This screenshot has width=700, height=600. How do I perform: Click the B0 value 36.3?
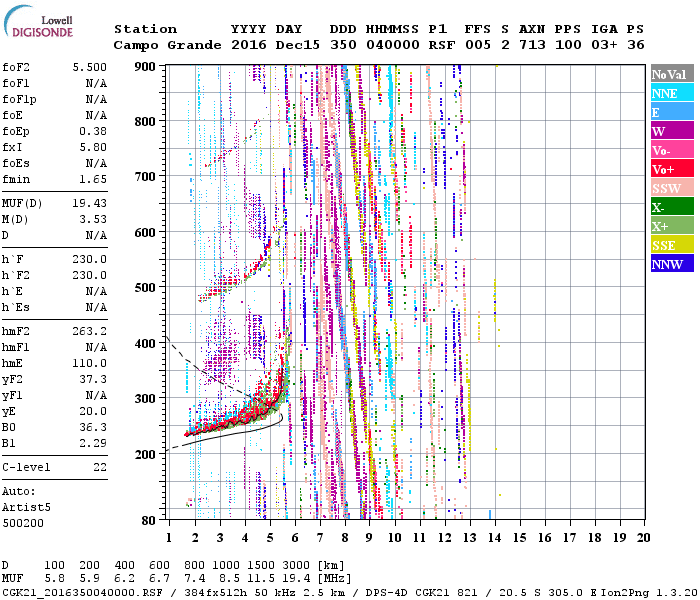pyautogui.click(x=93, y=427)
